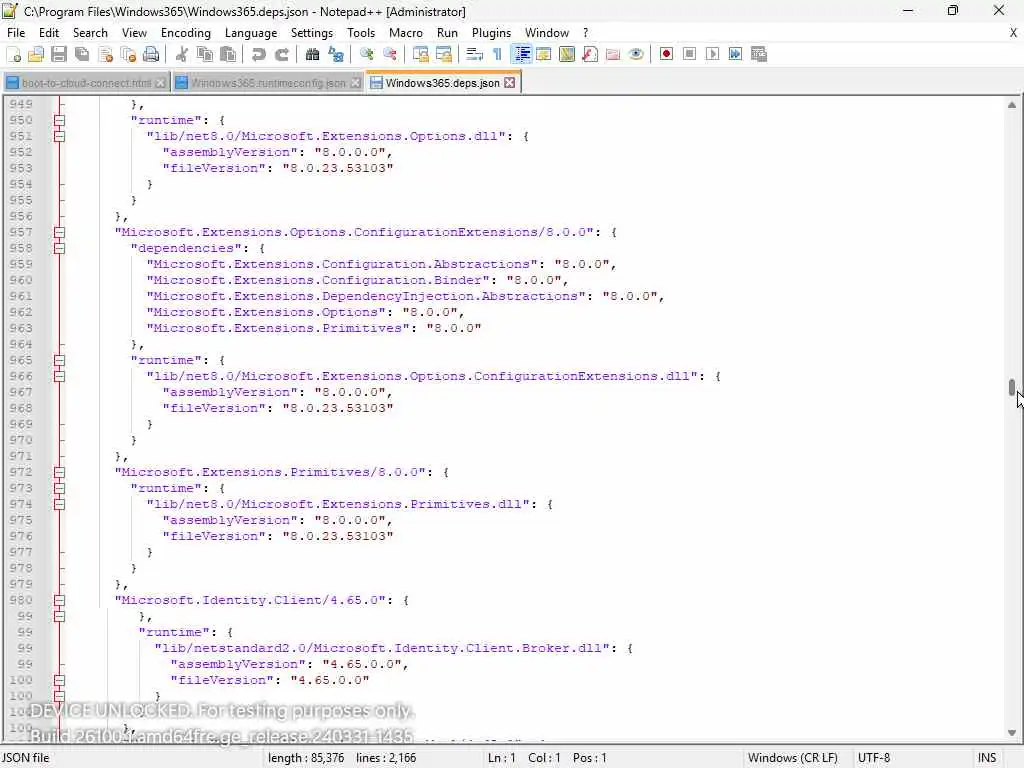
Task: Collapse fold marker at line 957
Action: coord(59,232)
